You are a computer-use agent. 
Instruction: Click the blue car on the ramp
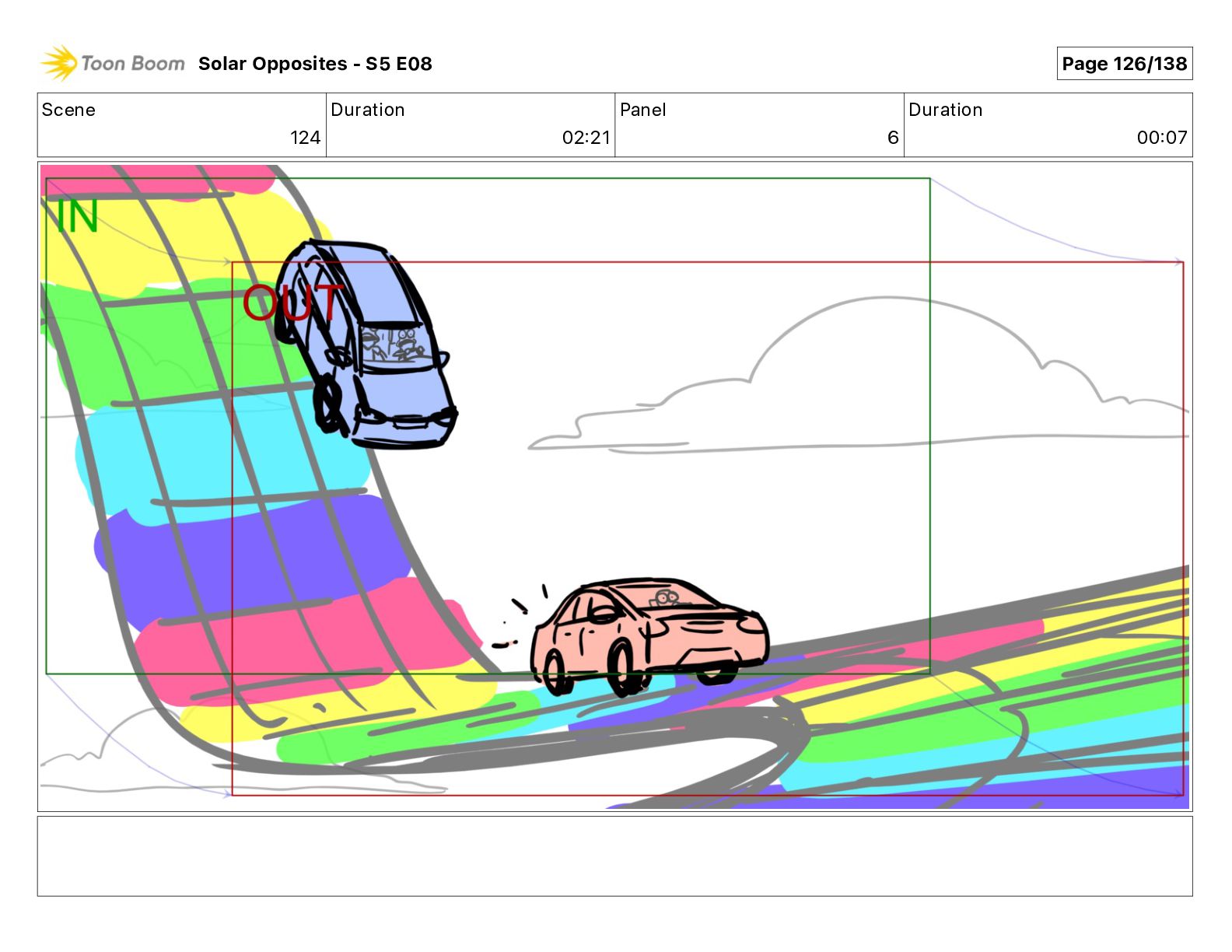point(365,344)
